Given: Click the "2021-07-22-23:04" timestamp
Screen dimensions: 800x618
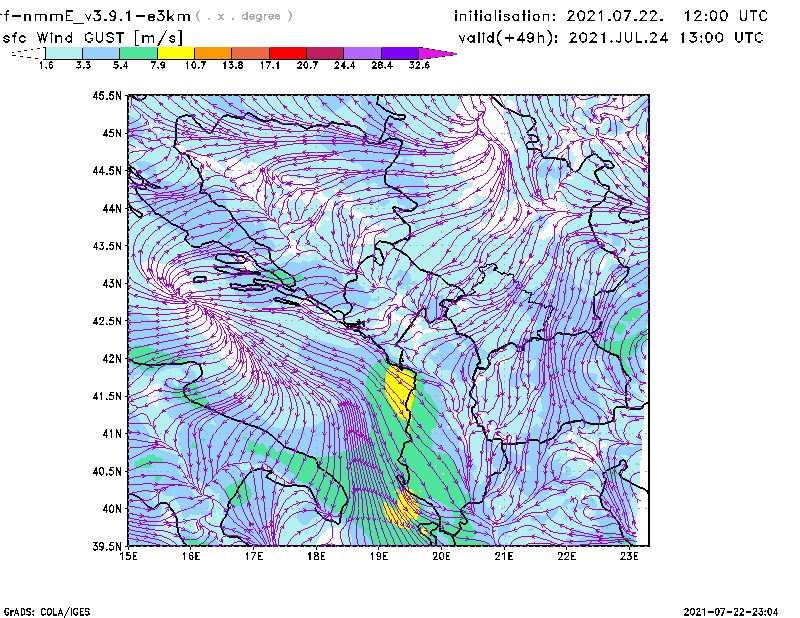Looking at the screenshot, I should click(731, 611).
